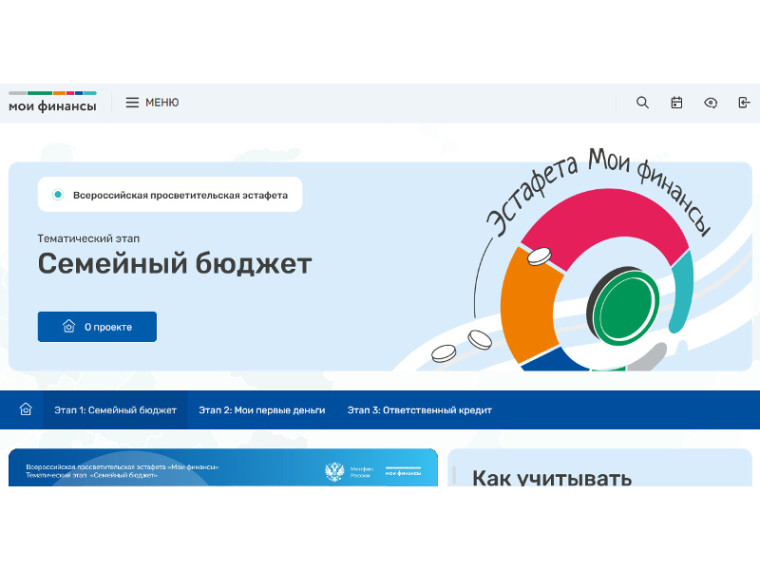Click the Тематический этап label
The height and width of the screenshot is (570, 760).
tap(89, 238)
